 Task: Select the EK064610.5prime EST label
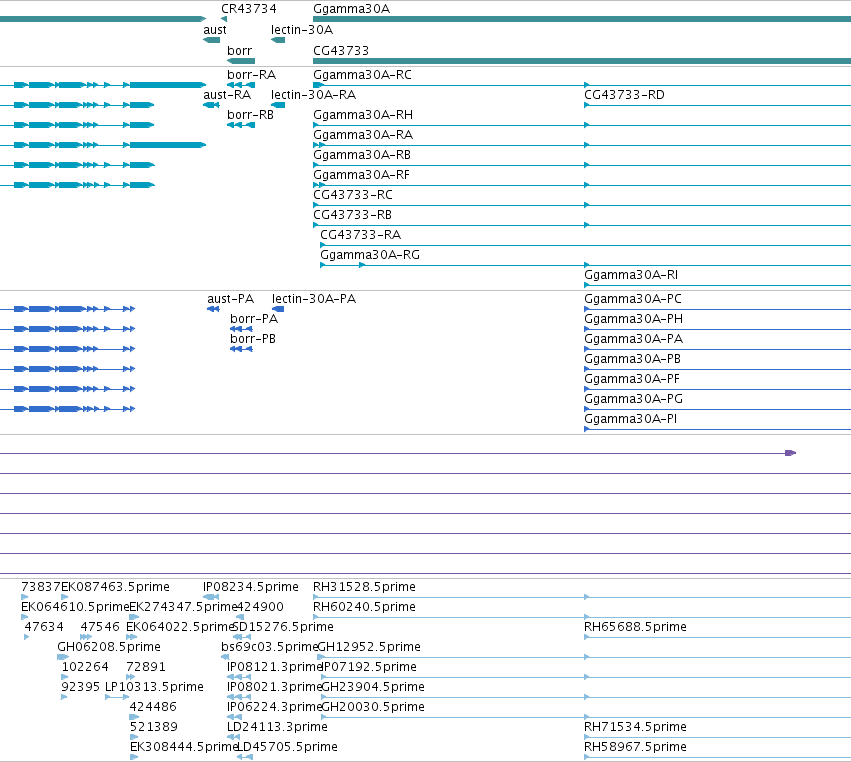click(x=75, y=607)
